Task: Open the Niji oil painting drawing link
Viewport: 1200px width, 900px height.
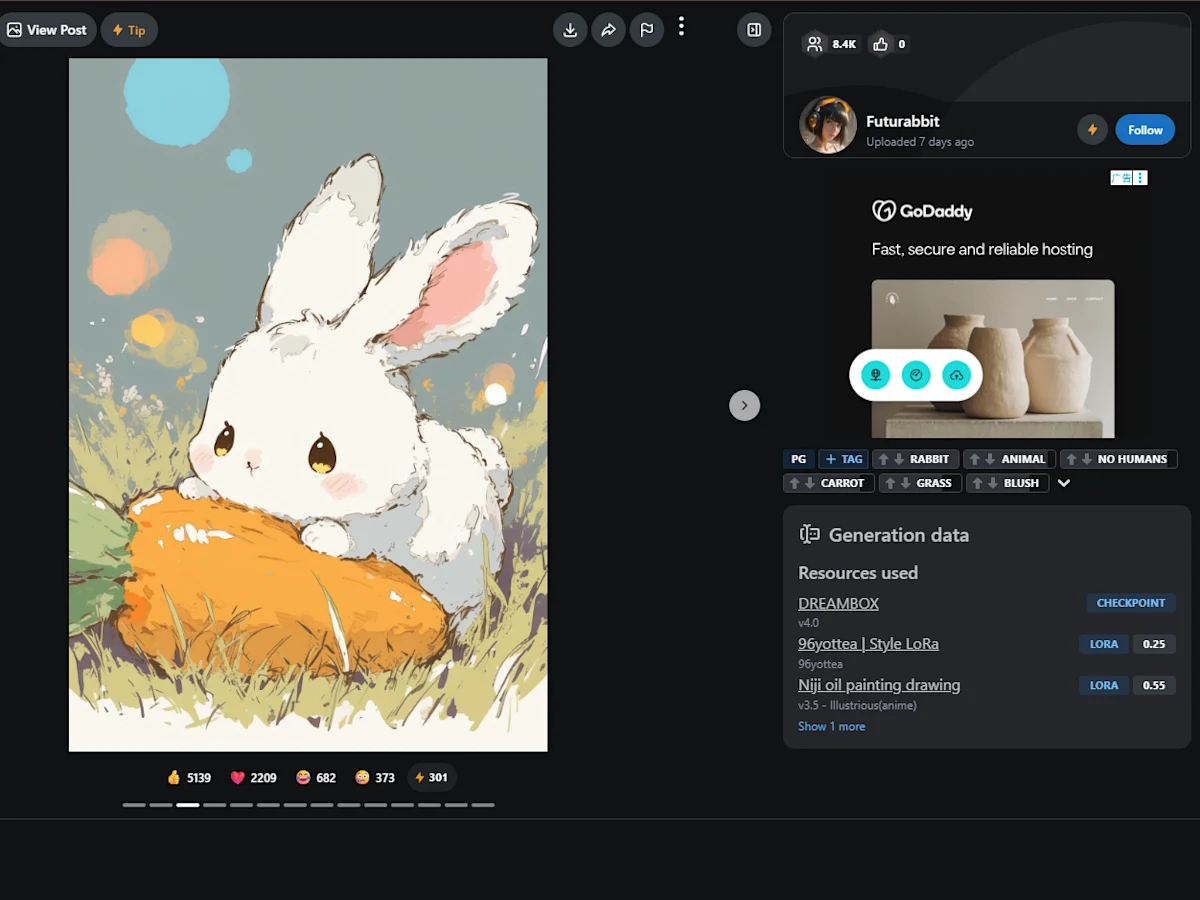Action: [879, 685]
